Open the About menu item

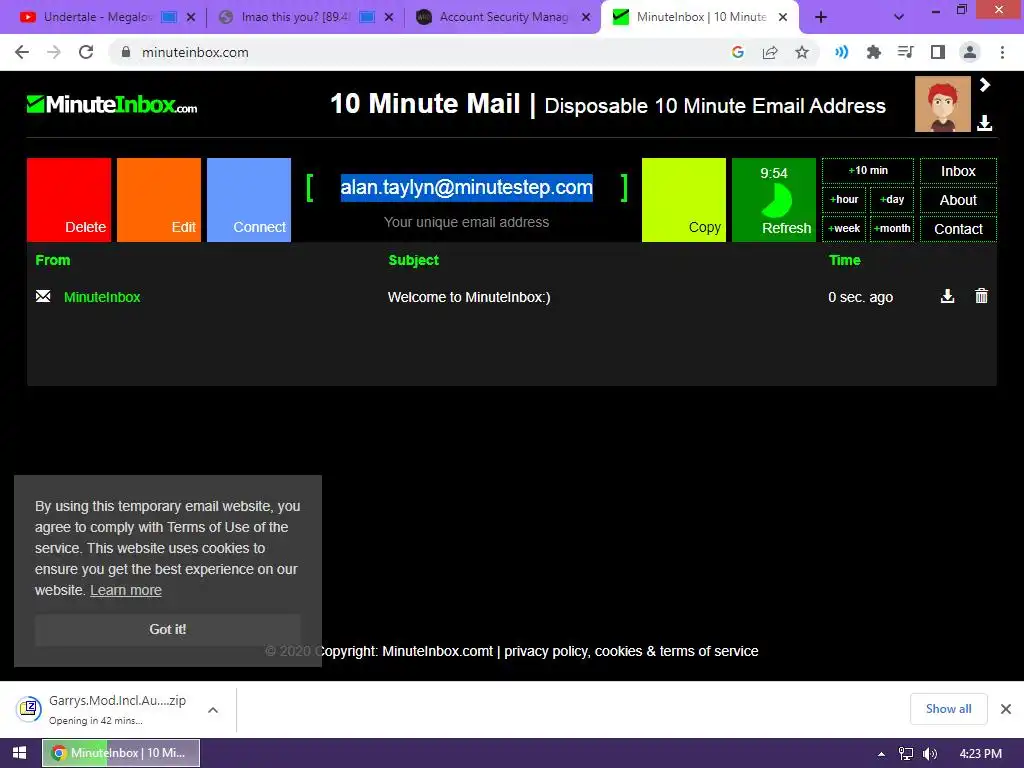(x=958, y=200)
